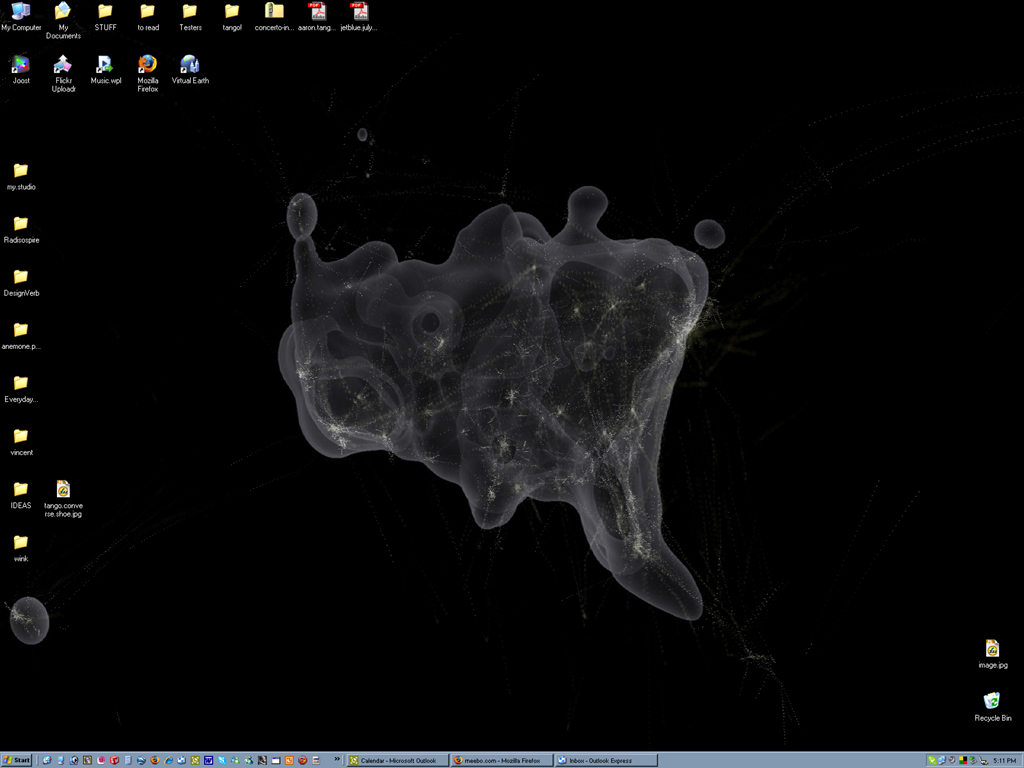The width and height of the screenshot is (1024, 768).
Task: Click the 5:11 PM system clock
Action: (1004, 761)
